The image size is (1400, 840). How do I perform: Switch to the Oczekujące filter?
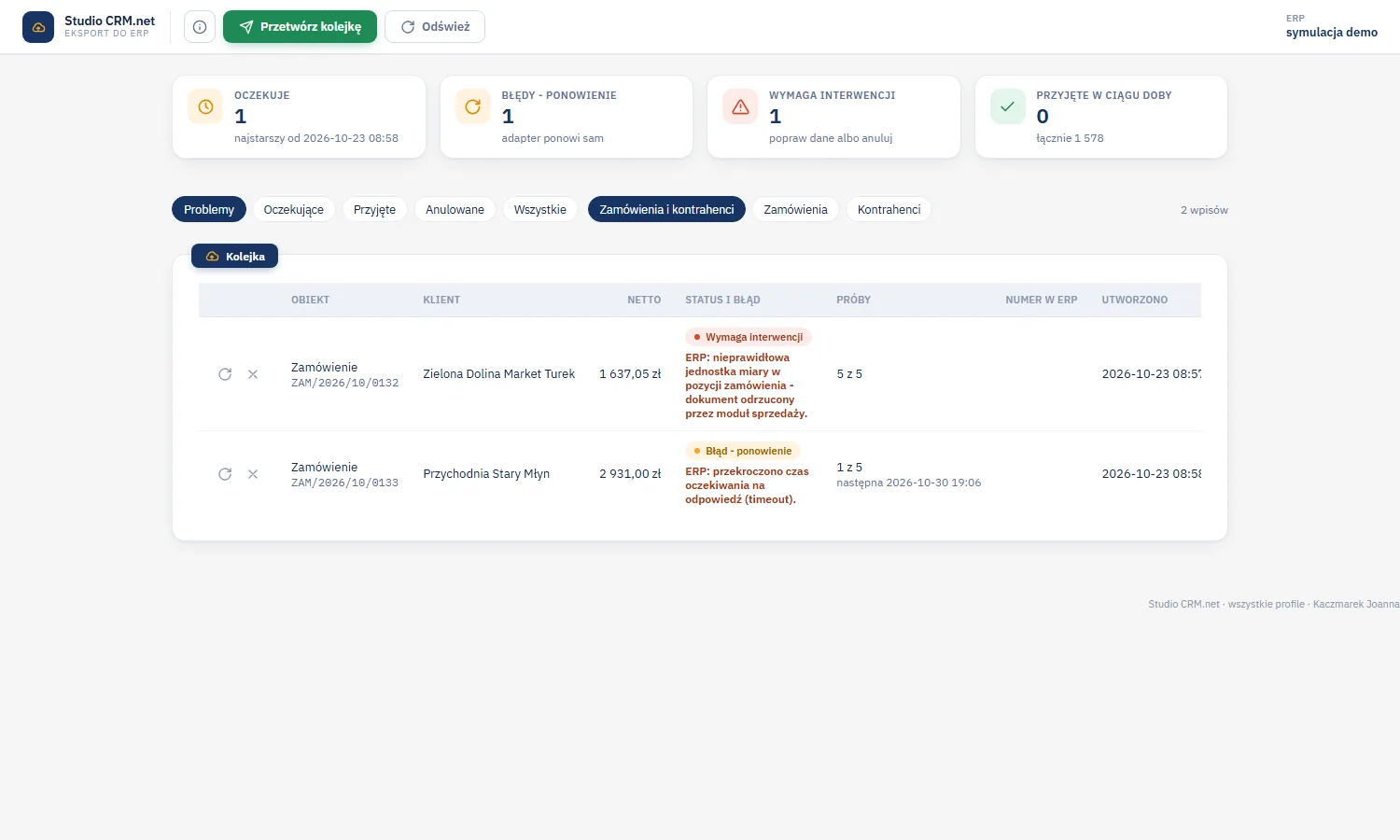[294, 210]
